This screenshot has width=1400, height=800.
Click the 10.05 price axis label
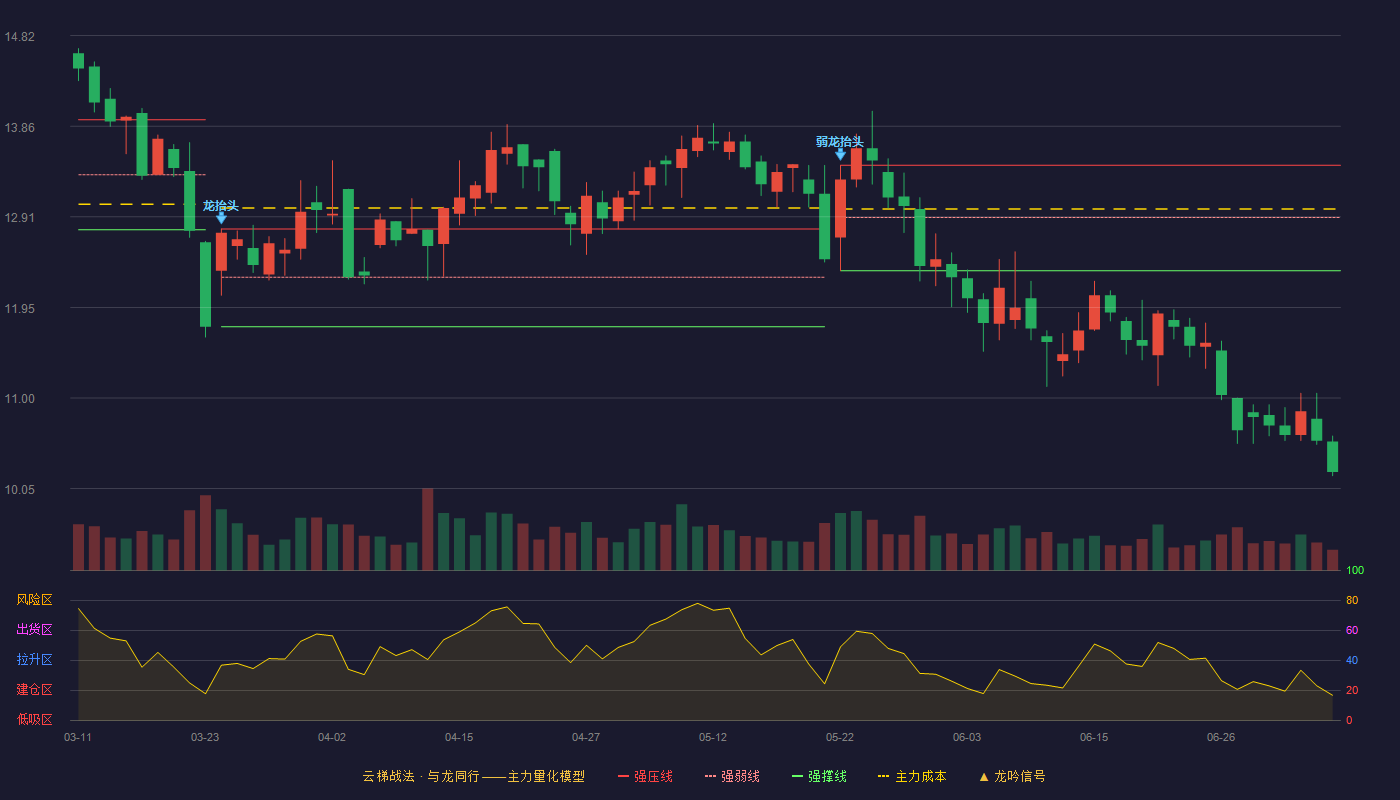pos(19,489)
